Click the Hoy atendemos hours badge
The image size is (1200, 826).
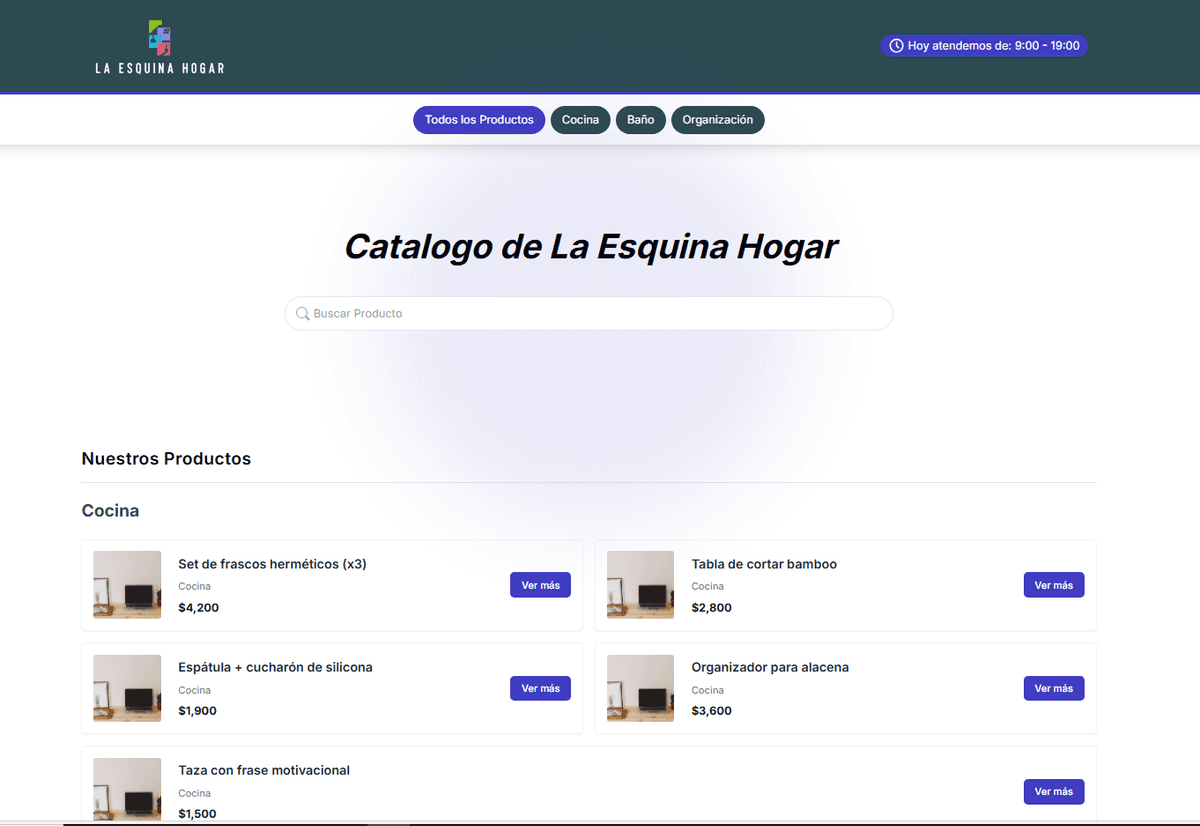[983, 45]
